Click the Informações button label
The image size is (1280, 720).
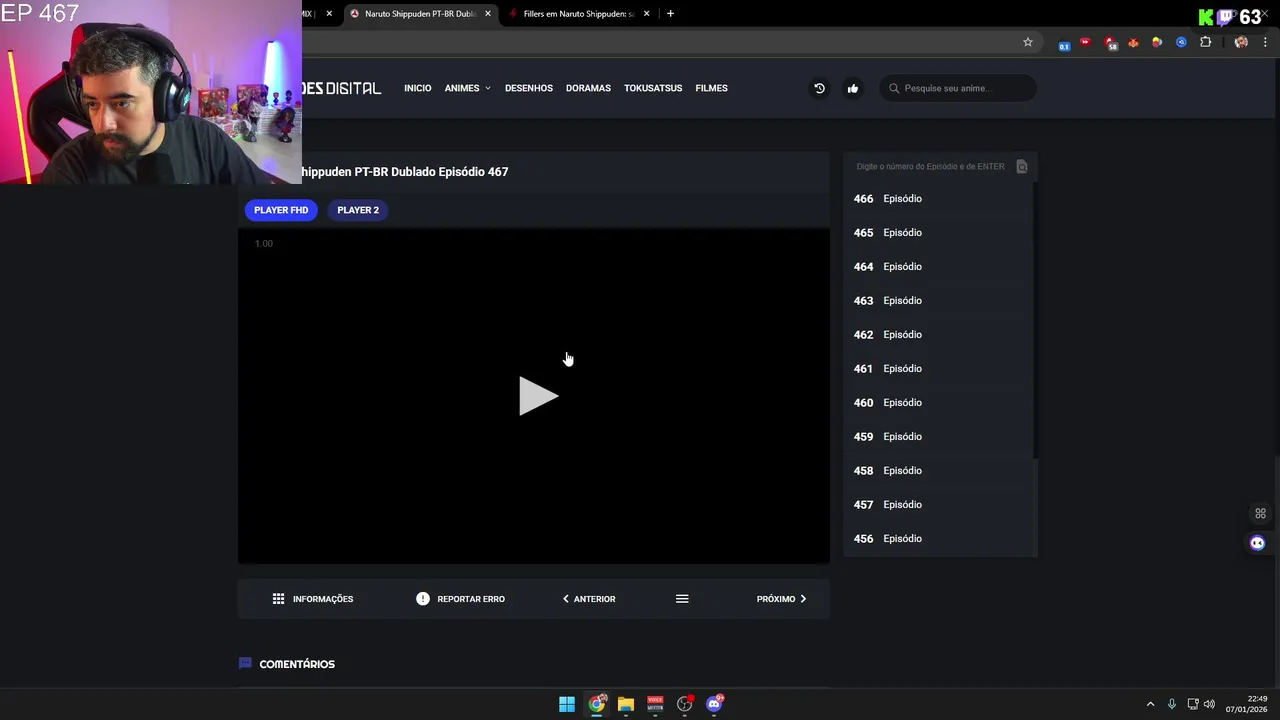[x=323, y=599]
